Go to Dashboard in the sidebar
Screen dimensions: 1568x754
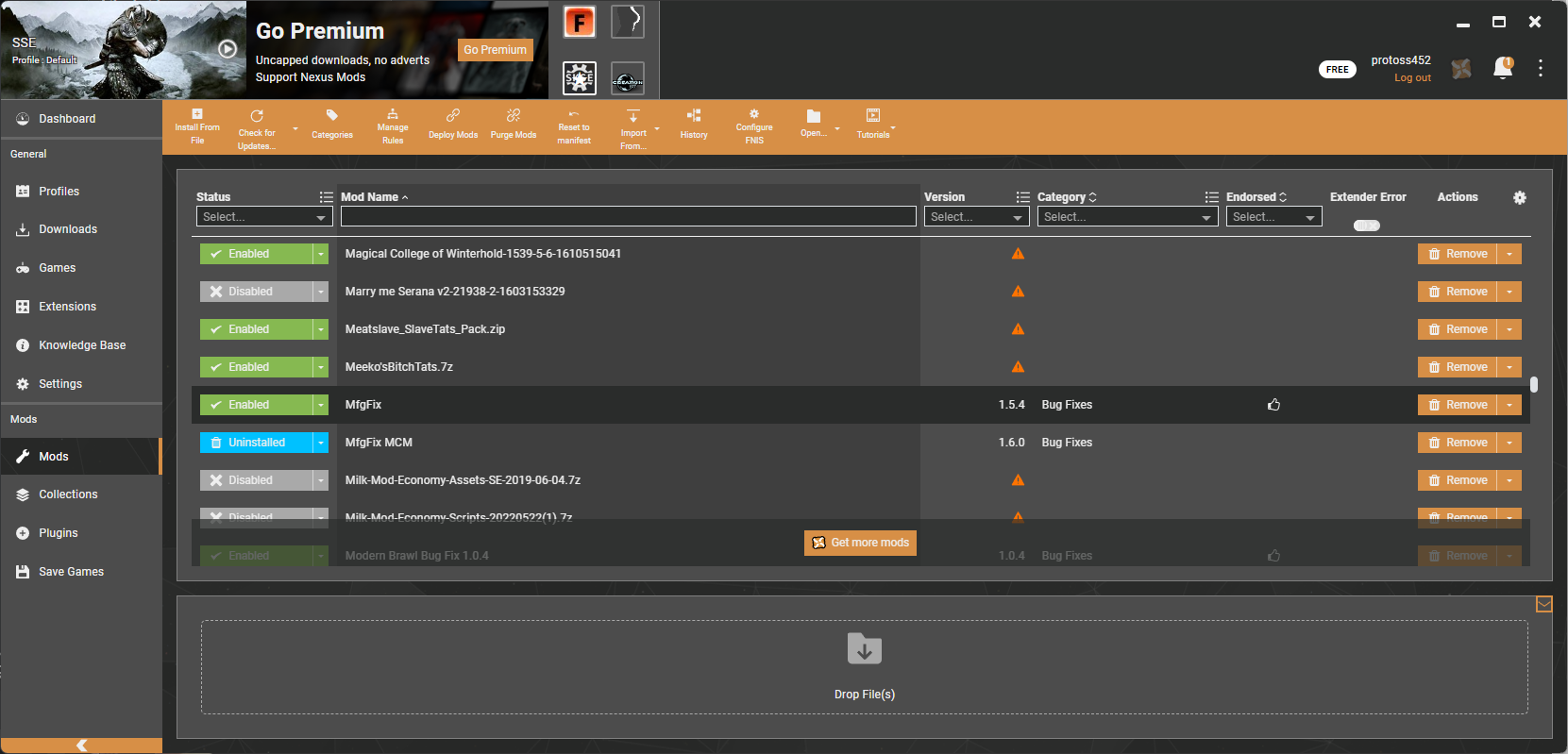81,119
